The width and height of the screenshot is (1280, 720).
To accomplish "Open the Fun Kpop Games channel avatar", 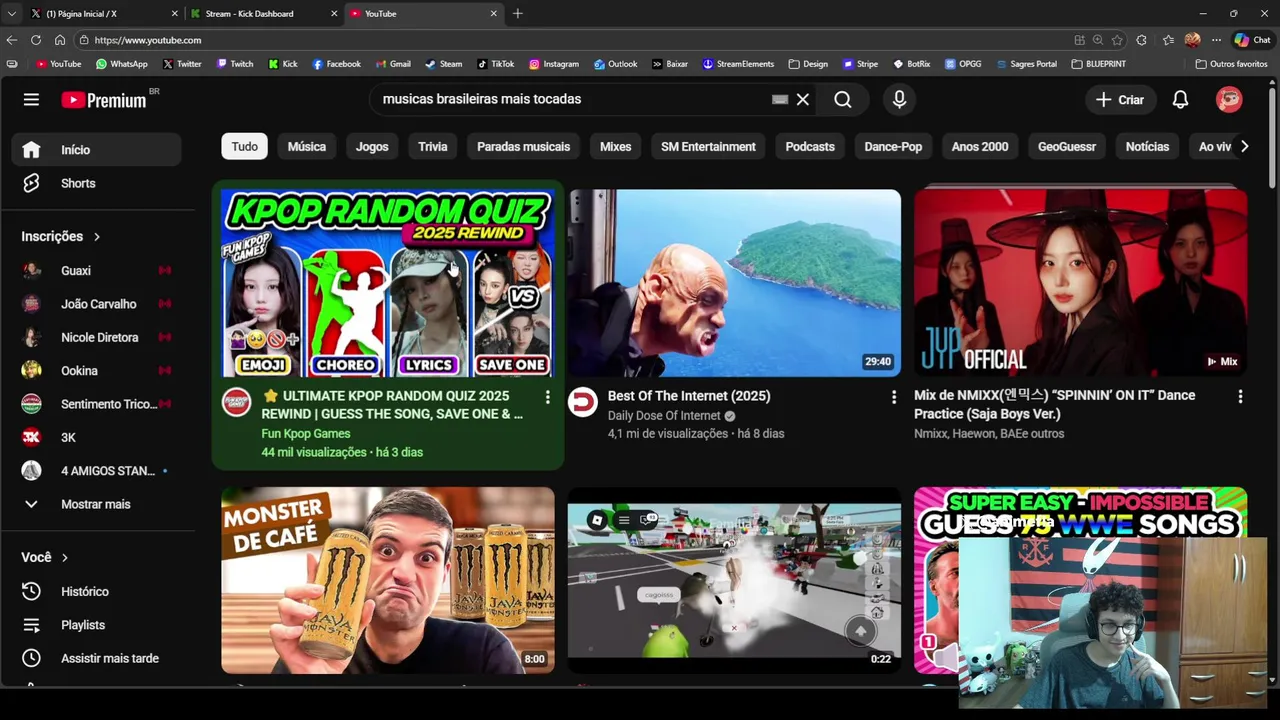I will 236,402.
